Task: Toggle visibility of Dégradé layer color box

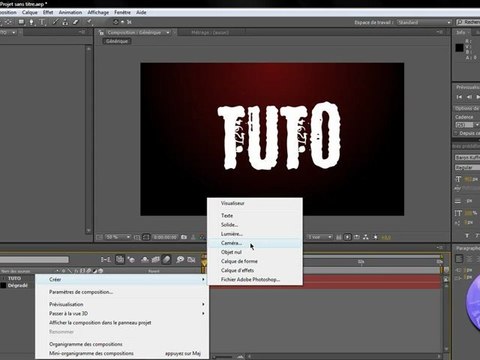Action: (x=3, y=285)
